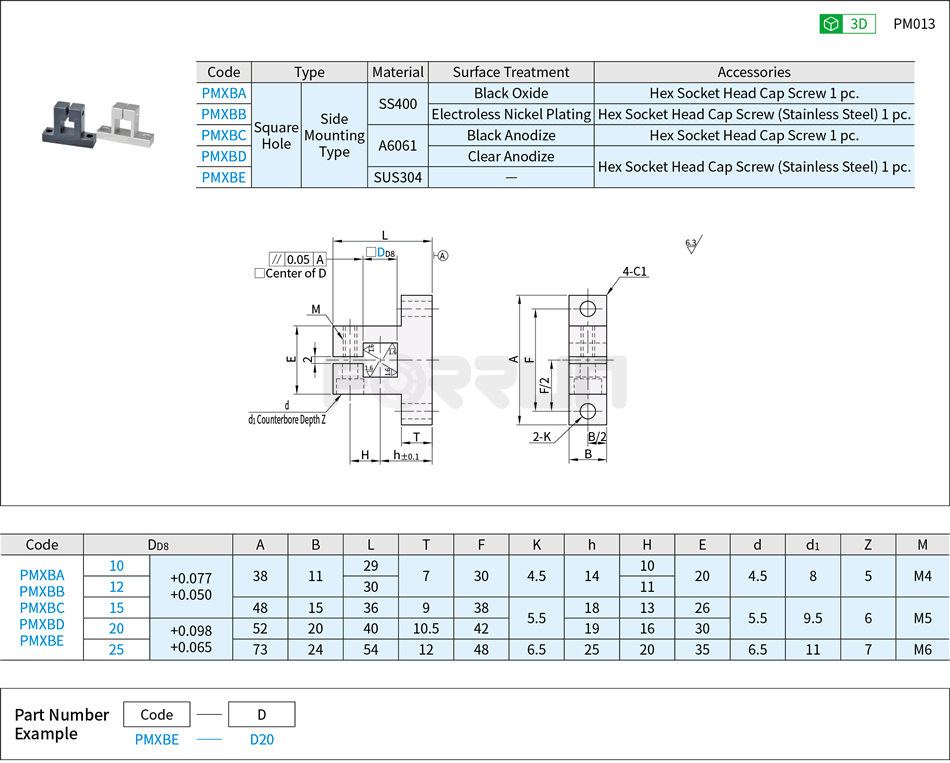The image size is (950, 763).
Task: Click the PM013 page reference label
Action: 916,23
